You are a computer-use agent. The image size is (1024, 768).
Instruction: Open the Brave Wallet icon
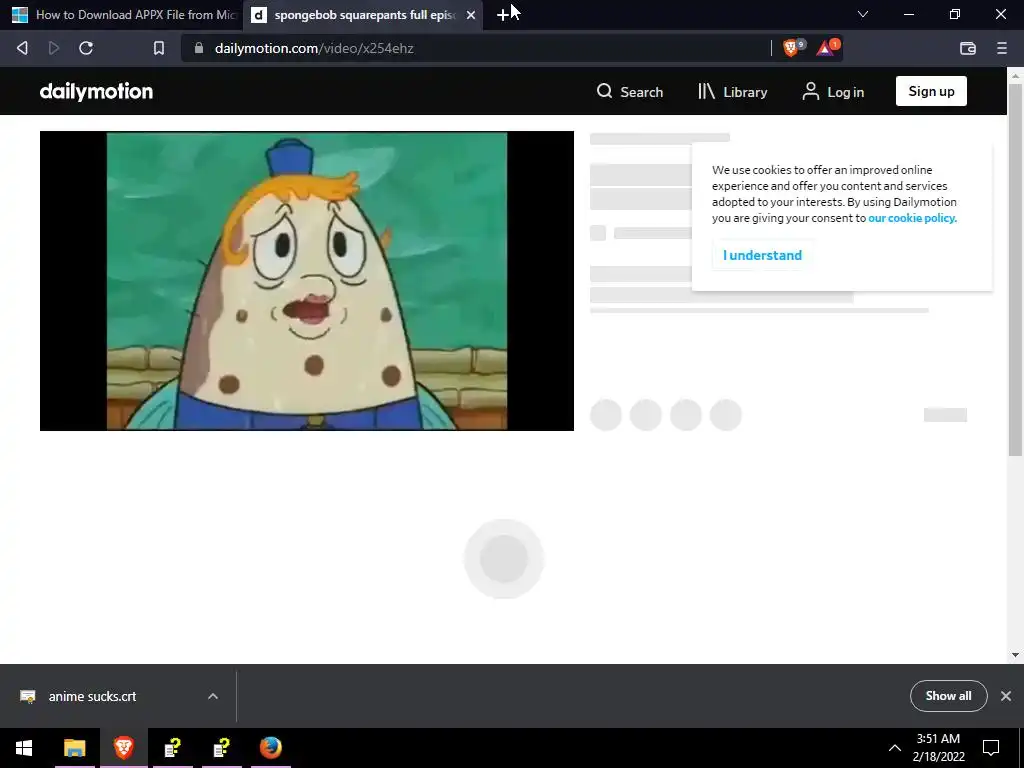click(968, 48)
